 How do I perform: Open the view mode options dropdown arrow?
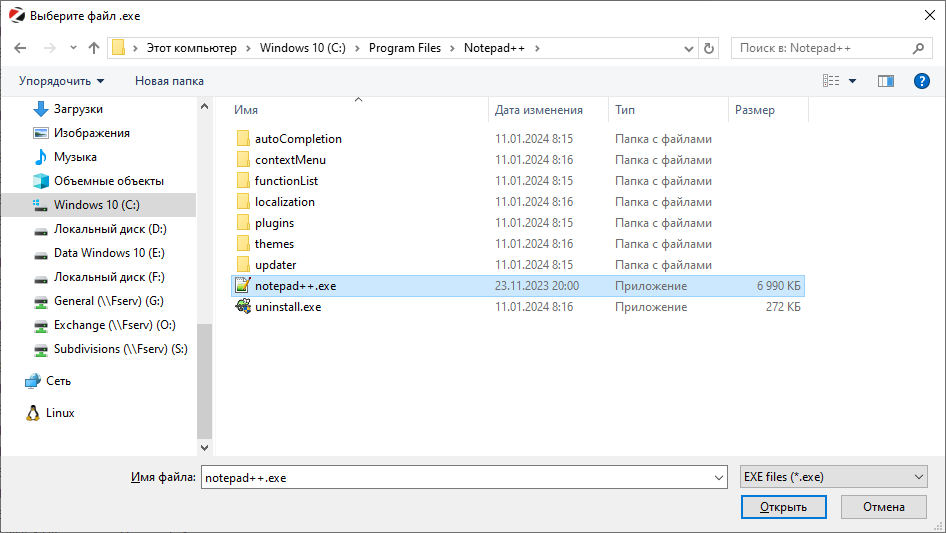(x=852, y=81)
